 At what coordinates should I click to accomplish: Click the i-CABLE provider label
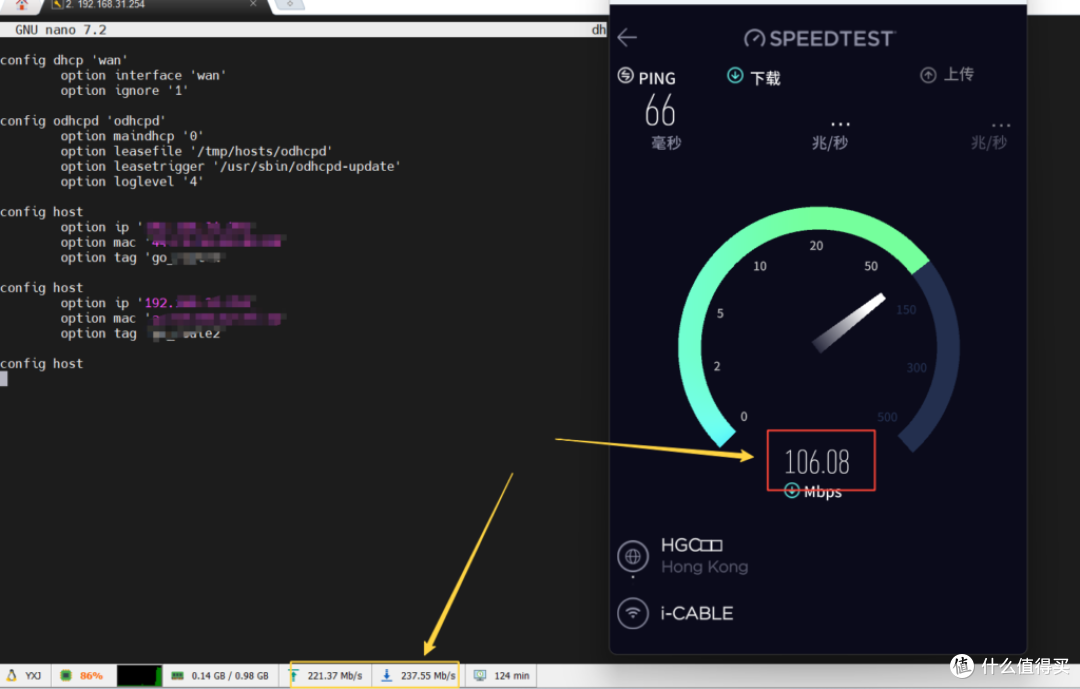pyautogui.click(x=696, y=613)
